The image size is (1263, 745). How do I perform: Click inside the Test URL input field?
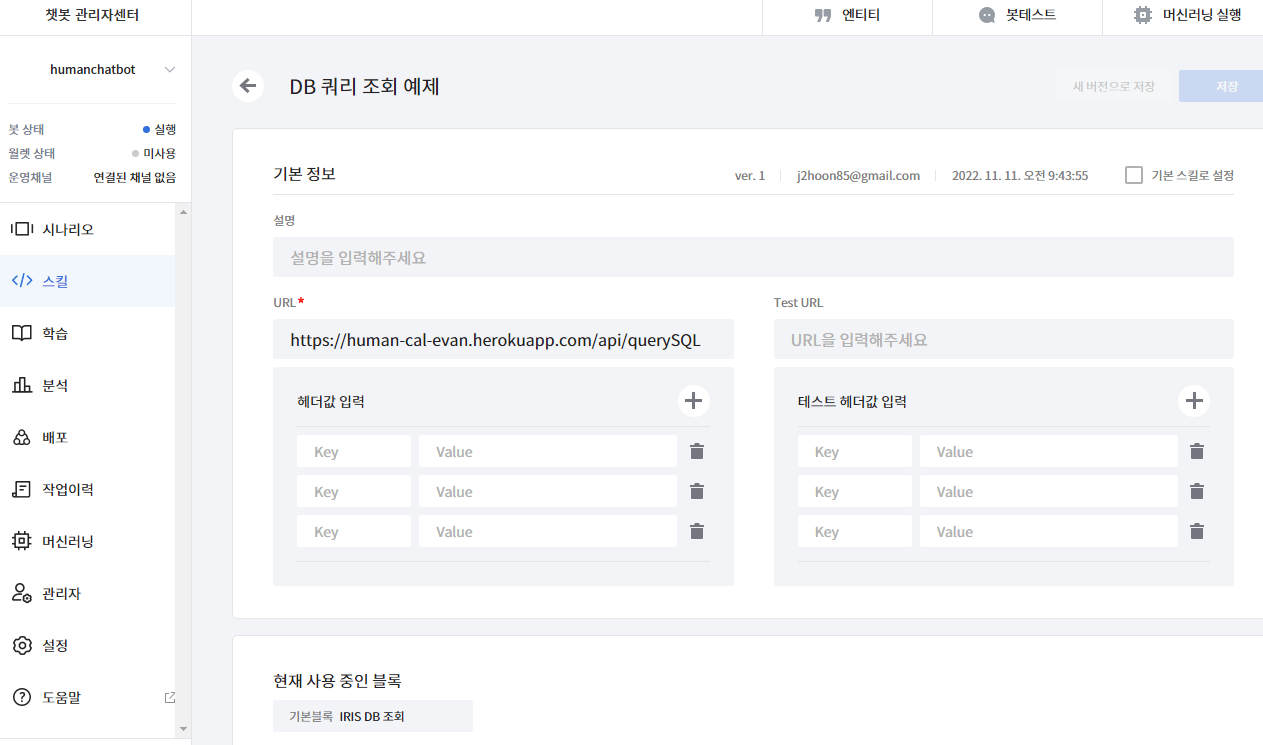(x=1003, y=339)
